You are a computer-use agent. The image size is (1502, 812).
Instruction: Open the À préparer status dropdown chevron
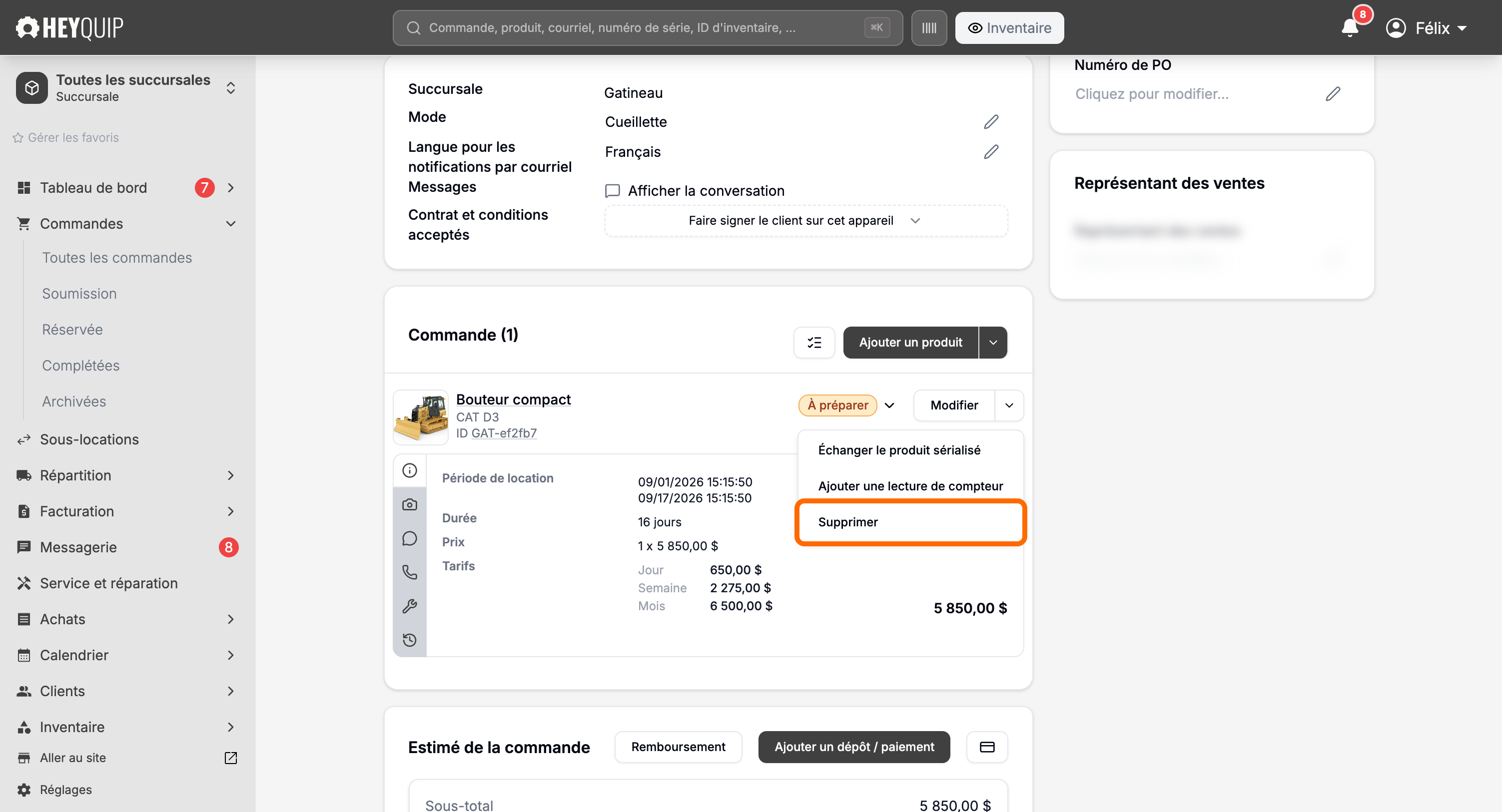pyautogui.click(x=889, y=406)
